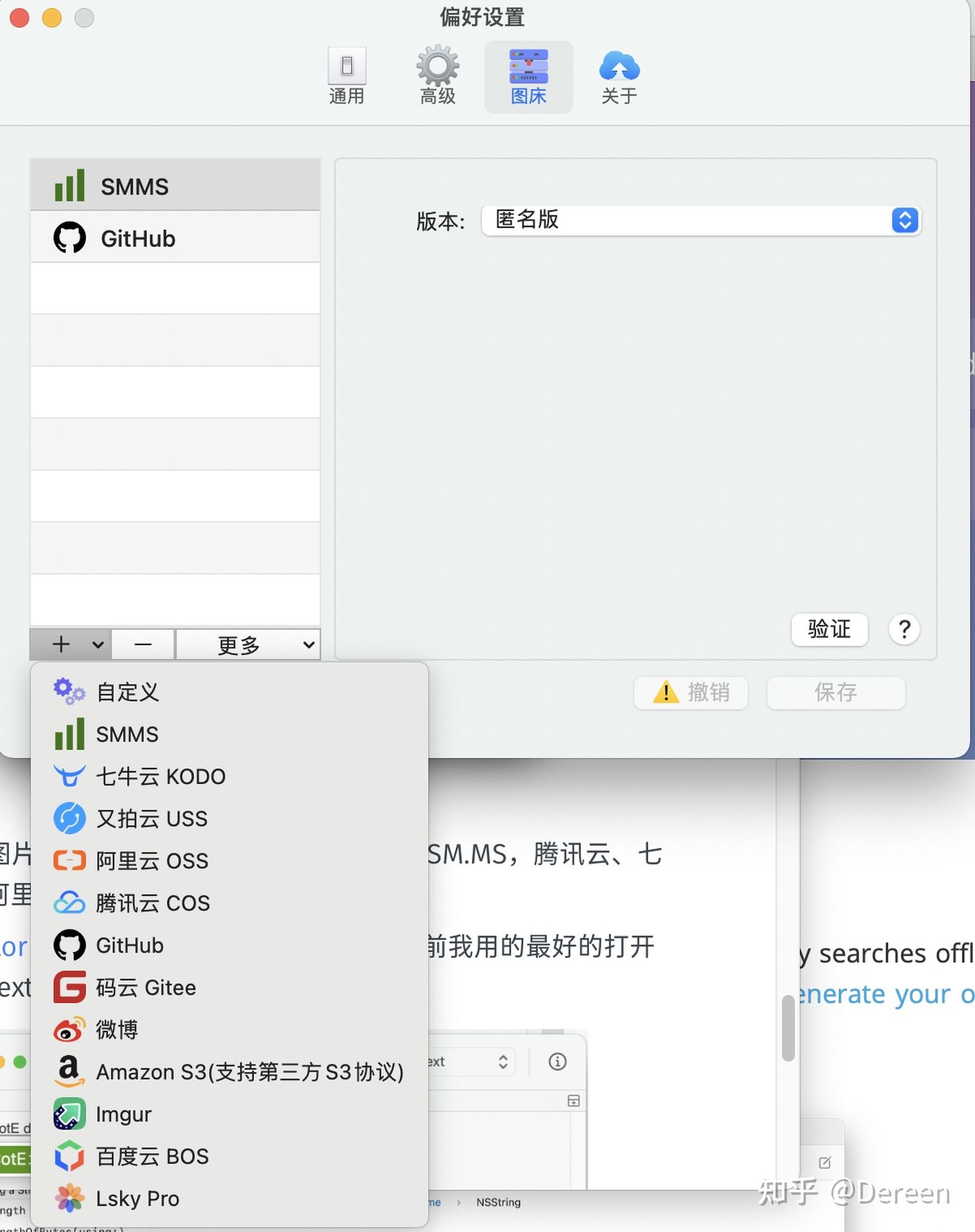Open help with the question mark button

[904, 629]
